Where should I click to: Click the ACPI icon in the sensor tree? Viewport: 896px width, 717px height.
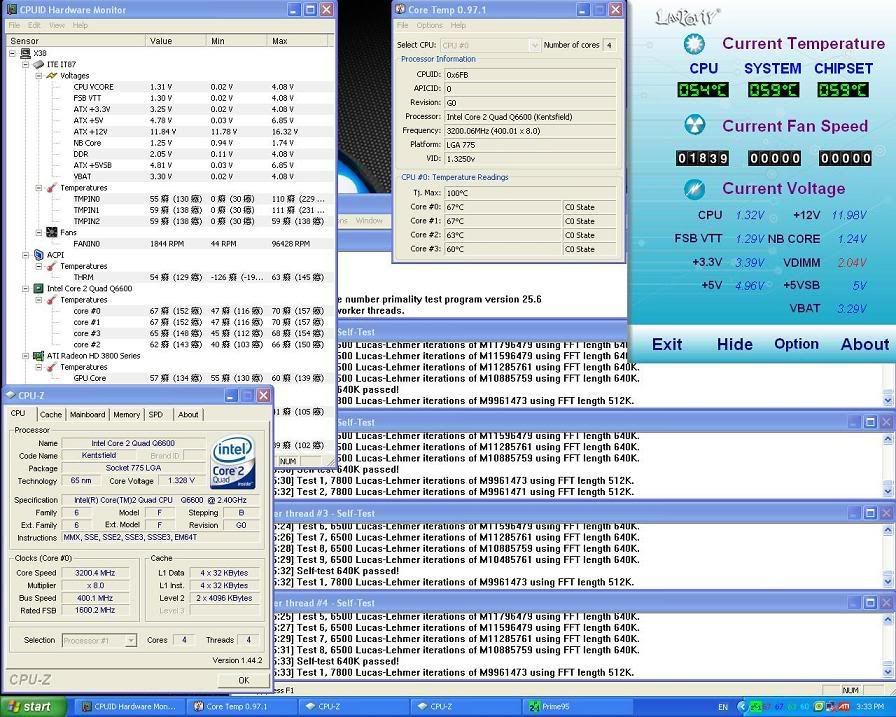coord(39,255)
